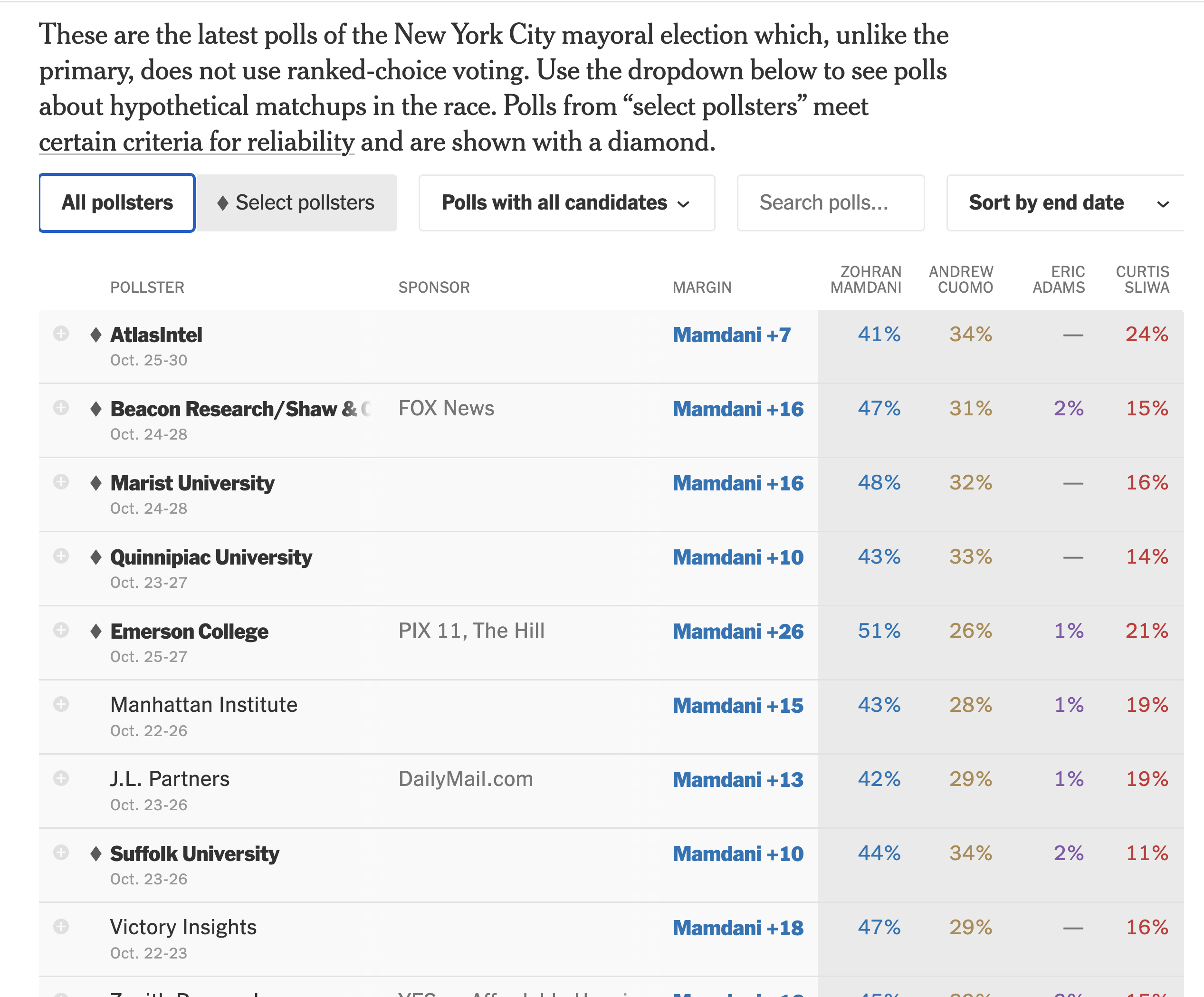Click plus icon next to Manhattan Institute
Image resolution: width=1204 pixels, height=997 pixels.
[x=61, y=704]
